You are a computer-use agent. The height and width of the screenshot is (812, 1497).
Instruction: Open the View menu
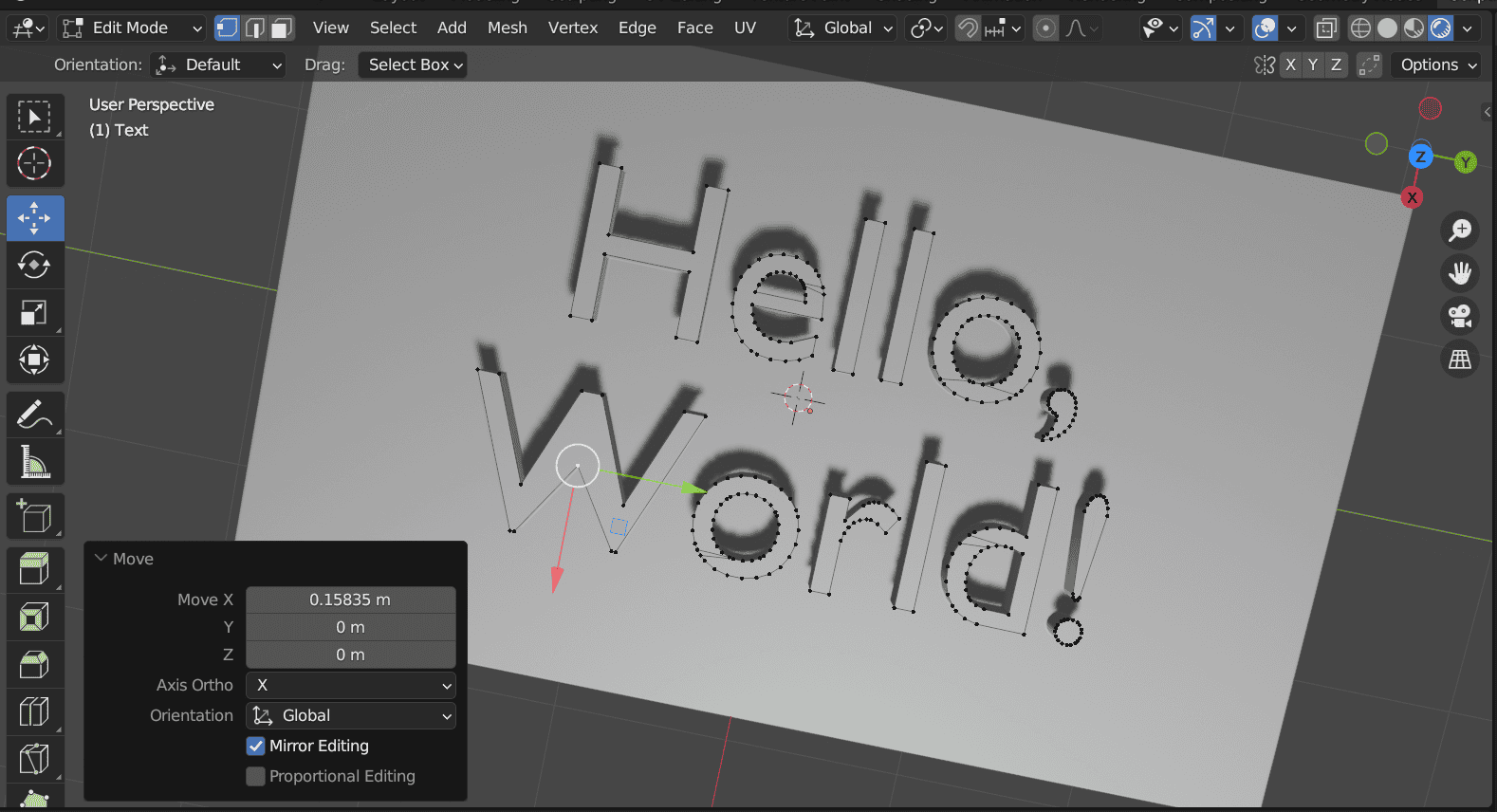(x=331, y=28)
